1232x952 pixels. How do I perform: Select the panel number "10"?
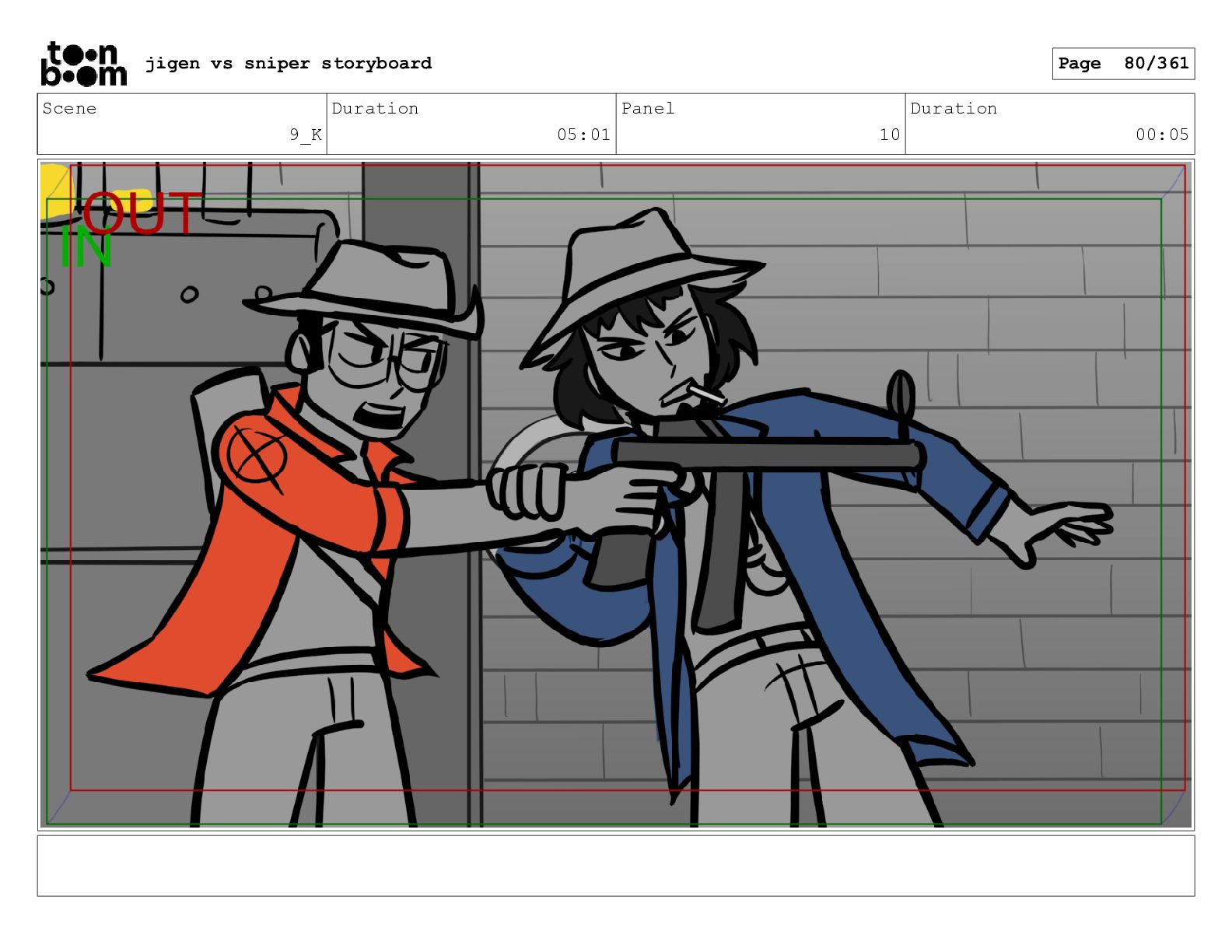[890, 135]
